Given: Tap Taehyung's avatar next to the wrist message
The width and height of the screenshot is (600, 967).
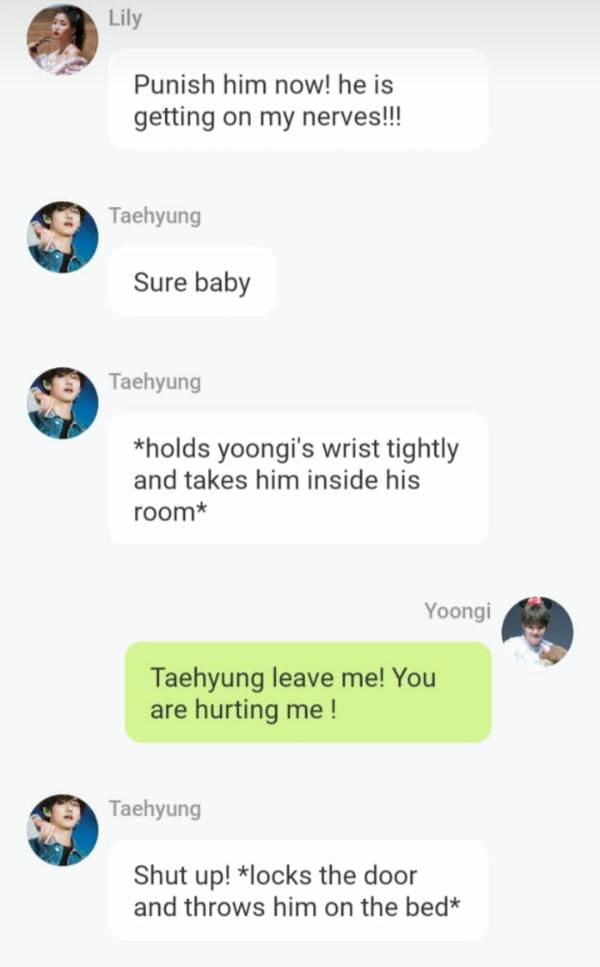Looking at the screenshot, I should 62,403.
